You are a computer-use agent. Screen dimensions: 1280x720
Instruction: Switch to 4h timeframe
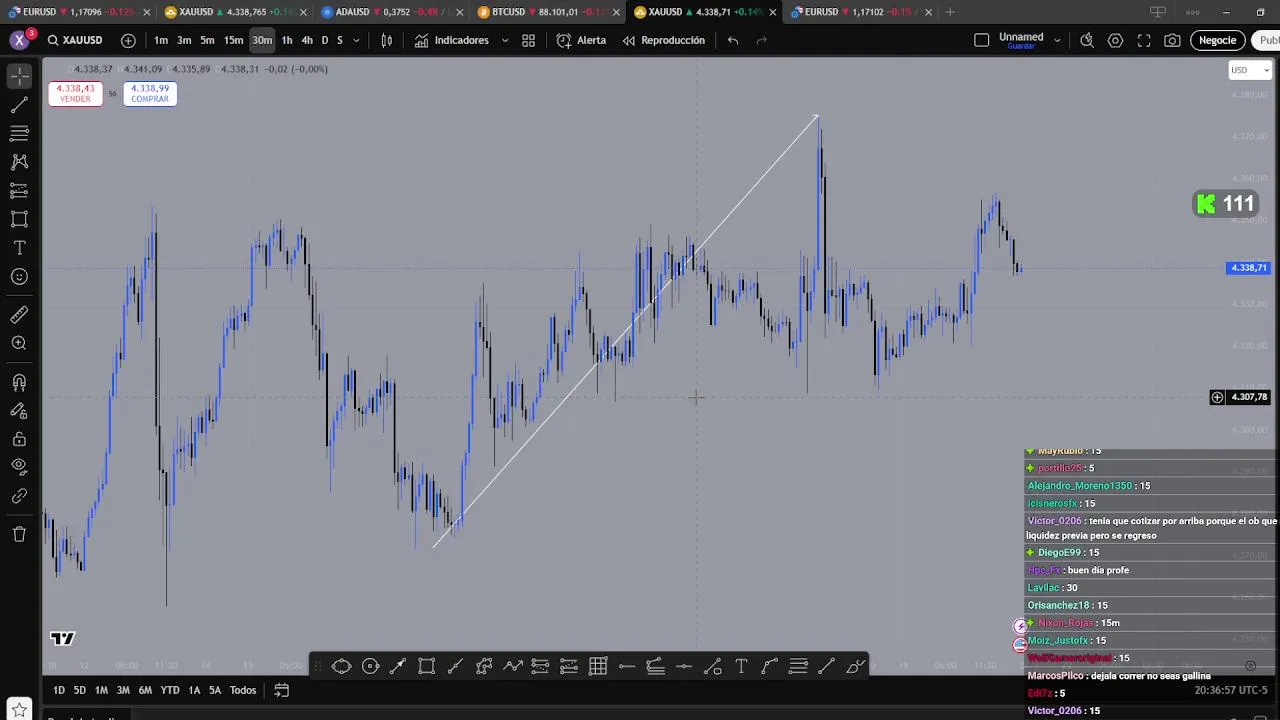(x=307, y=40)
